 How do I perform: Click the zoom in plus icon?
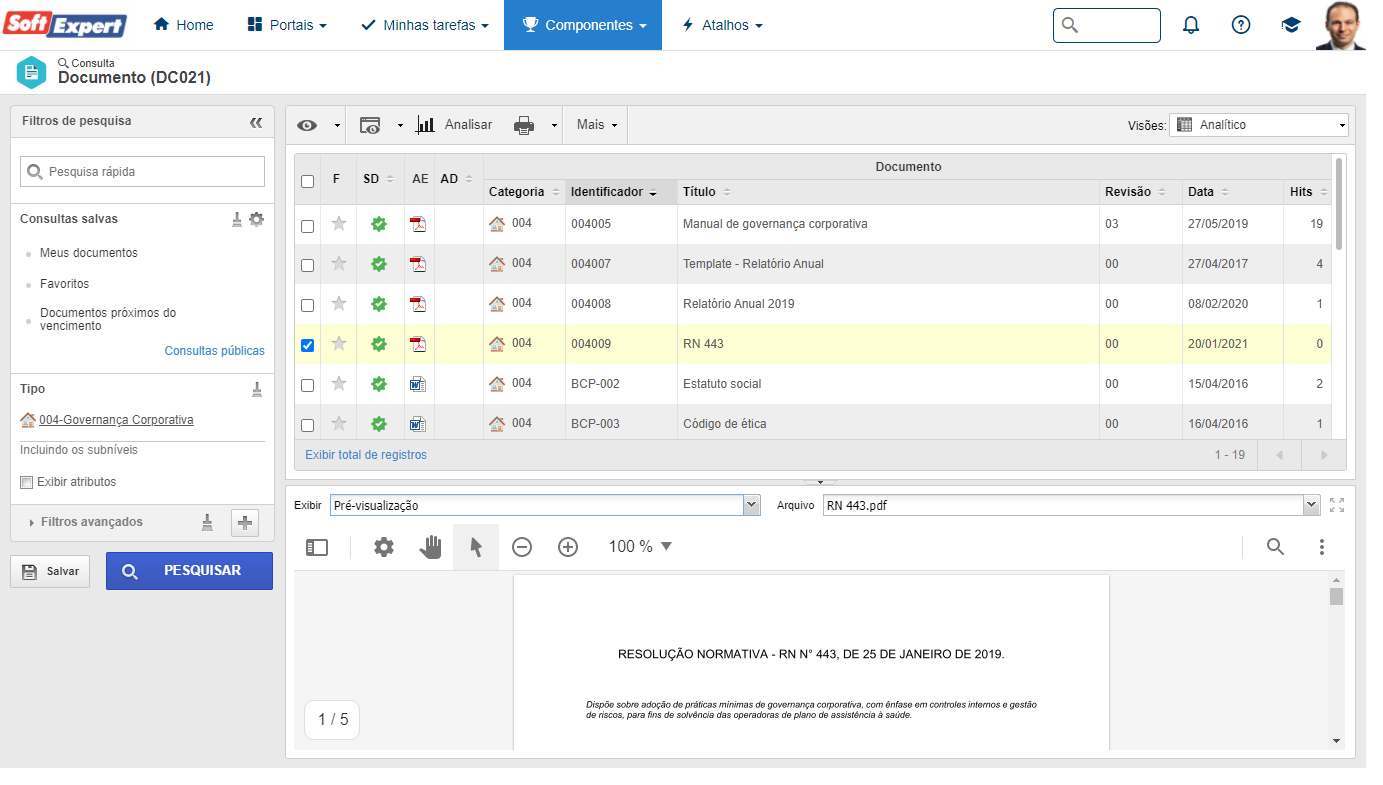[x=568, y=547]
